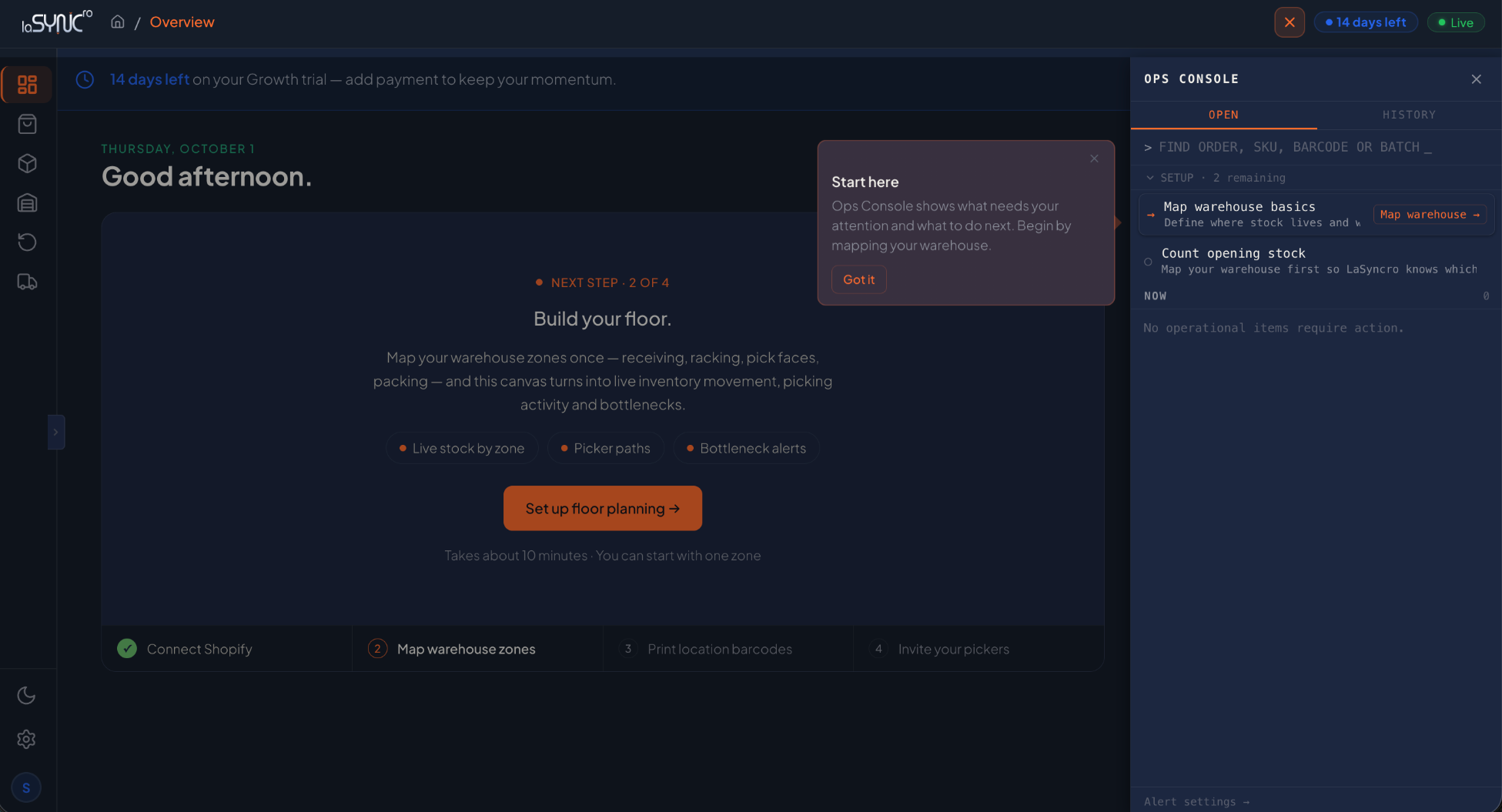Click the green check on Connect Shopify
Image resolution: width=1502 pixels, height=812 pixels.
click(x=127, y=649)
